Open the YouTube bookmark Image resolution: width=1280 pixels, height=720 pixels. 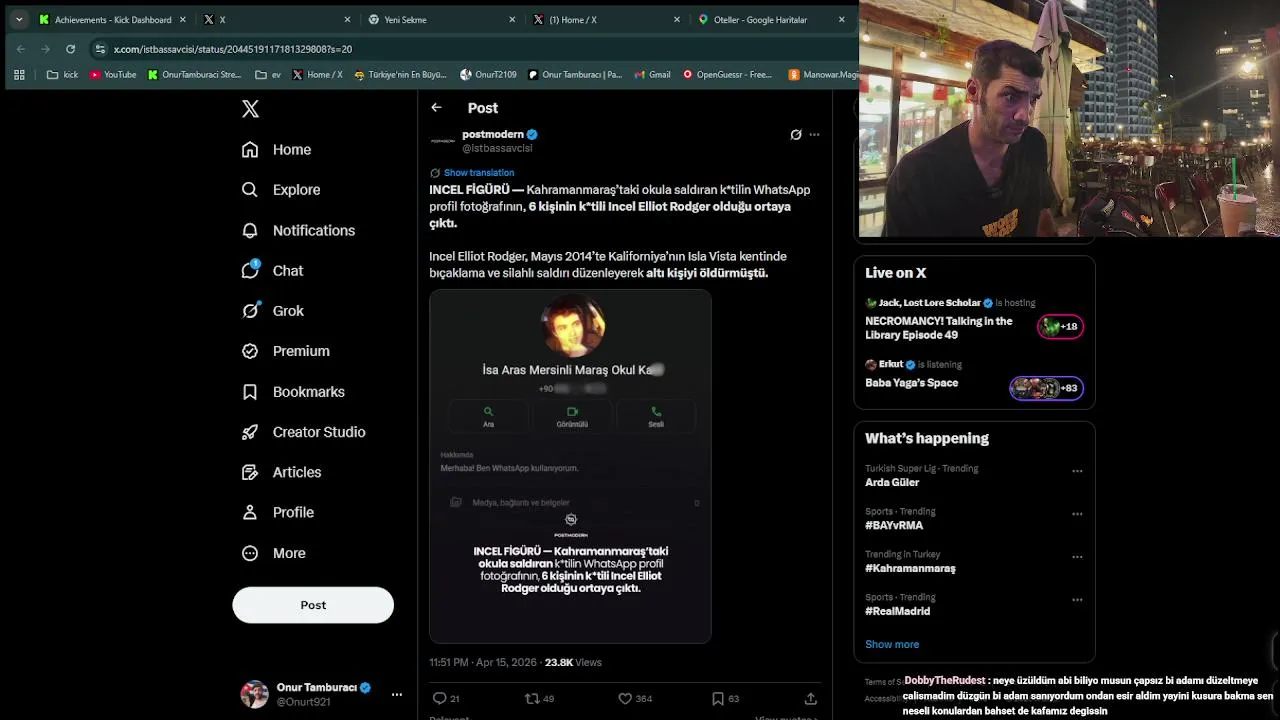coord(113,74)
